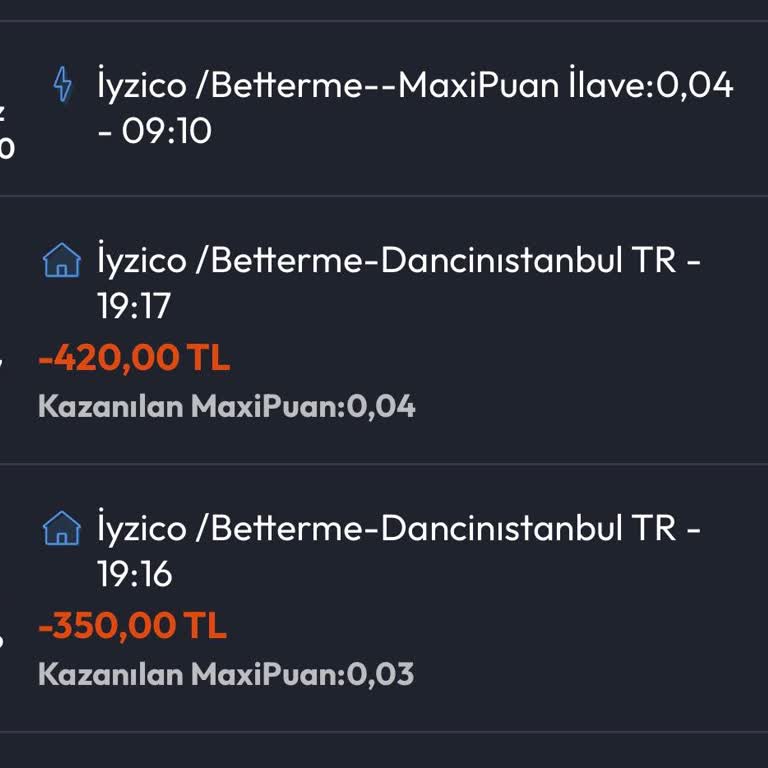Click the house icon of the 19:17 transaction
Viewport: 768px width, 768px height.
point(62,262)
